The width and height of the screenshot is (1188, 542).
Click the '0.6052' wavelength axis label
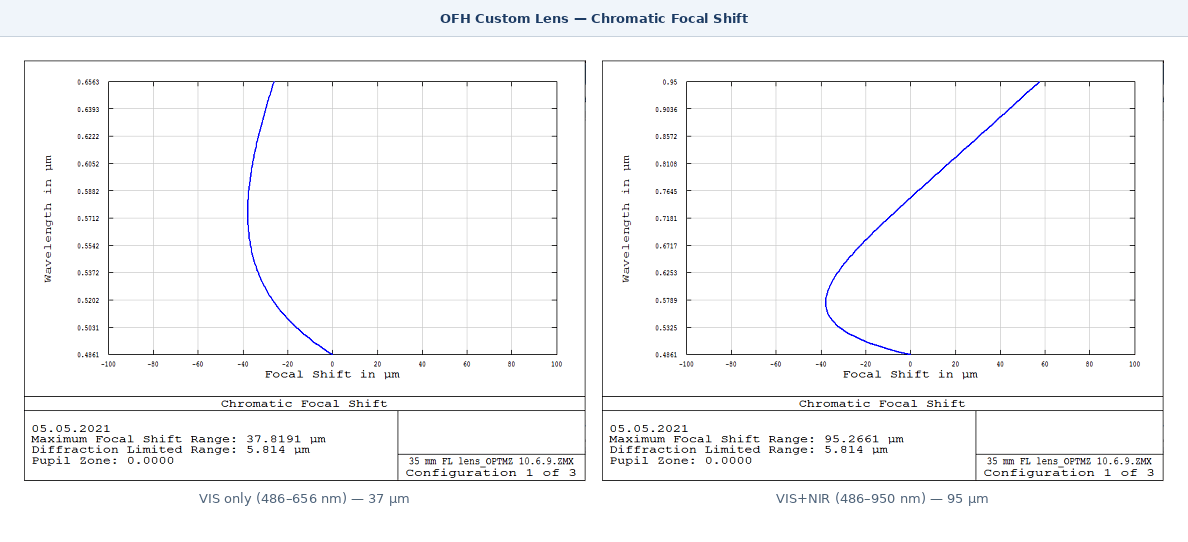pos(88,164)
